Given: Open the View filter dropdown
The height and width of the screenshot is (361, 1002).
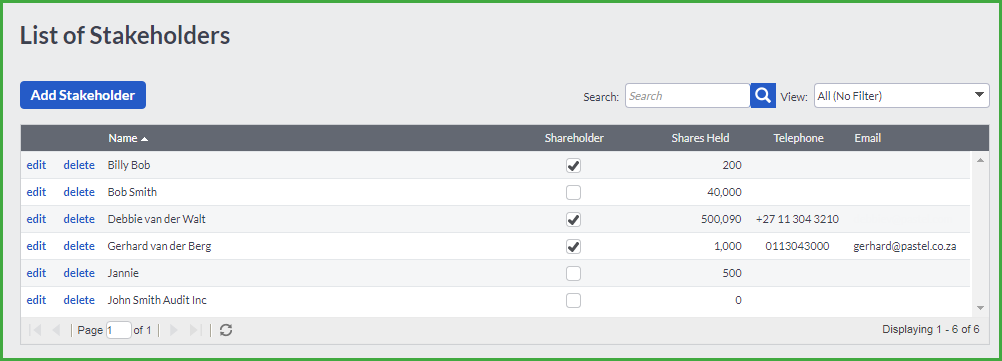Looking at the screenshot, I should tap(902, 96).
